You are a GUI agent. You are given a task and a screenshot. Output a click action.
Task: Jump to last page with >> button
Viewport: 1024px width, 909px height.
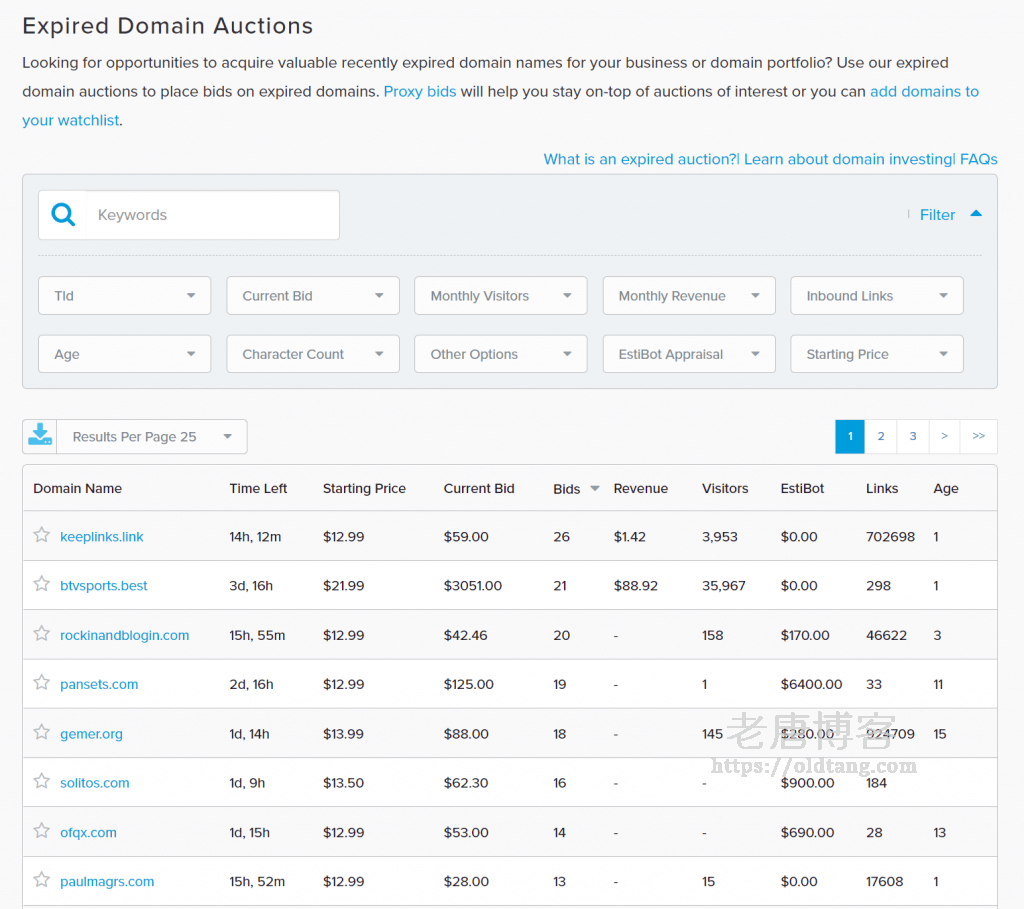pyautogui.click(x=978, y=437)
